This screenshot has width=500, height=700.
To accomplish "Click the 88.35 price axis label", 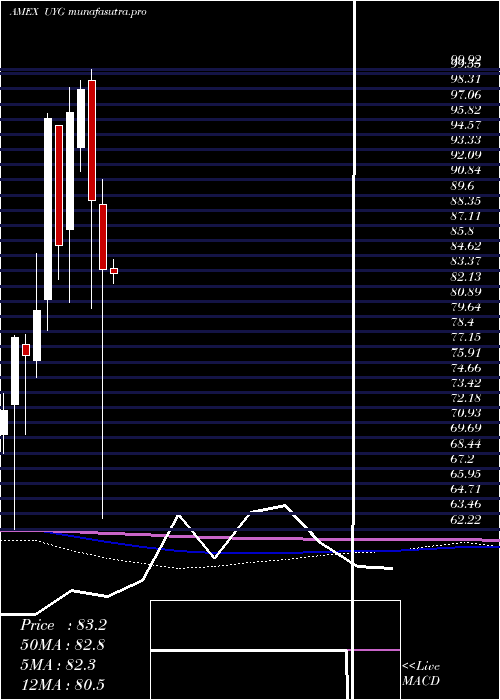I will tap(466, 201).
